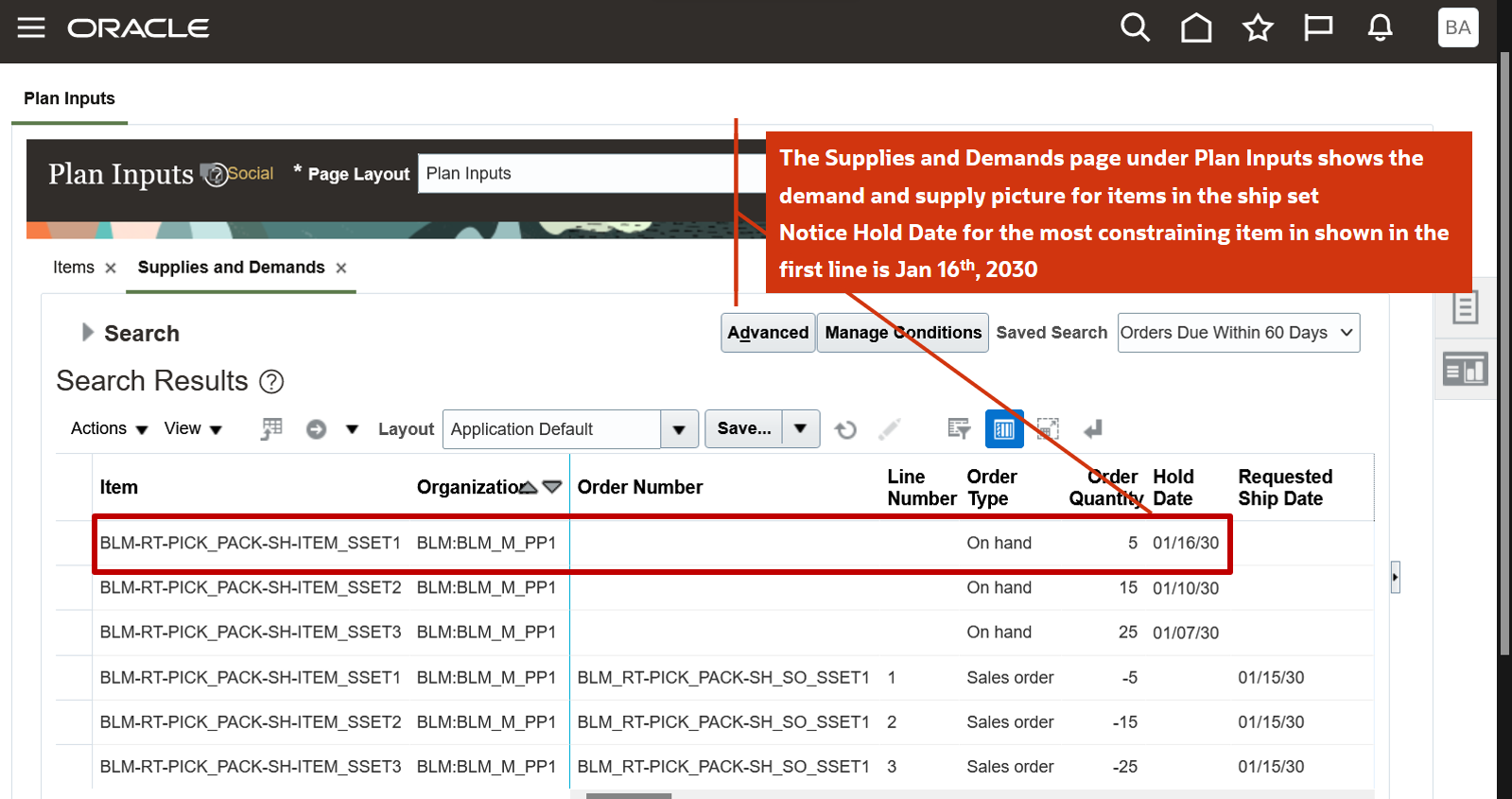
Task: Go to the Home icon
Action: point(1196,27)
